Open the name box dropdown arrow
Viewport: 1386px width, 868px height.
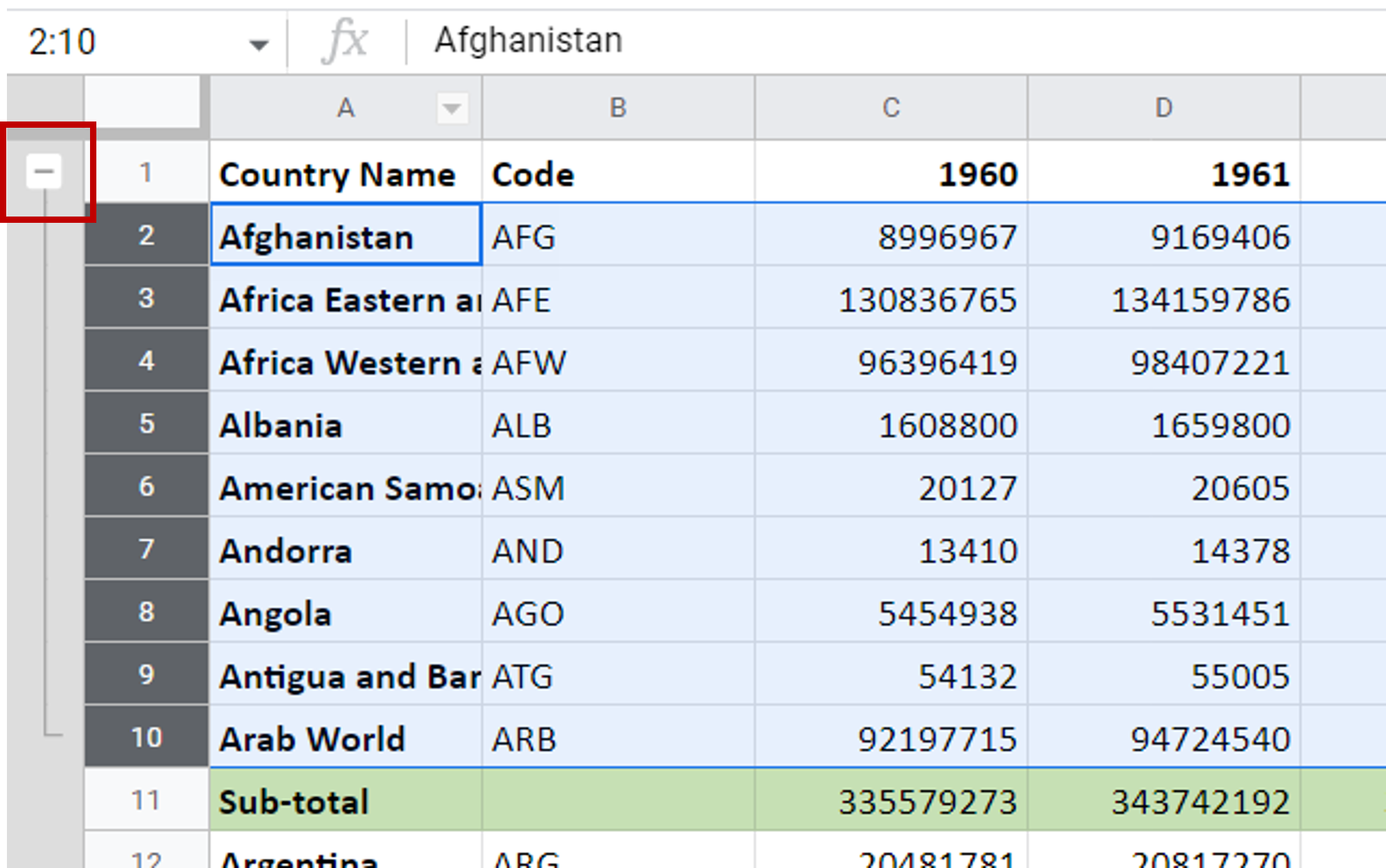258,45
